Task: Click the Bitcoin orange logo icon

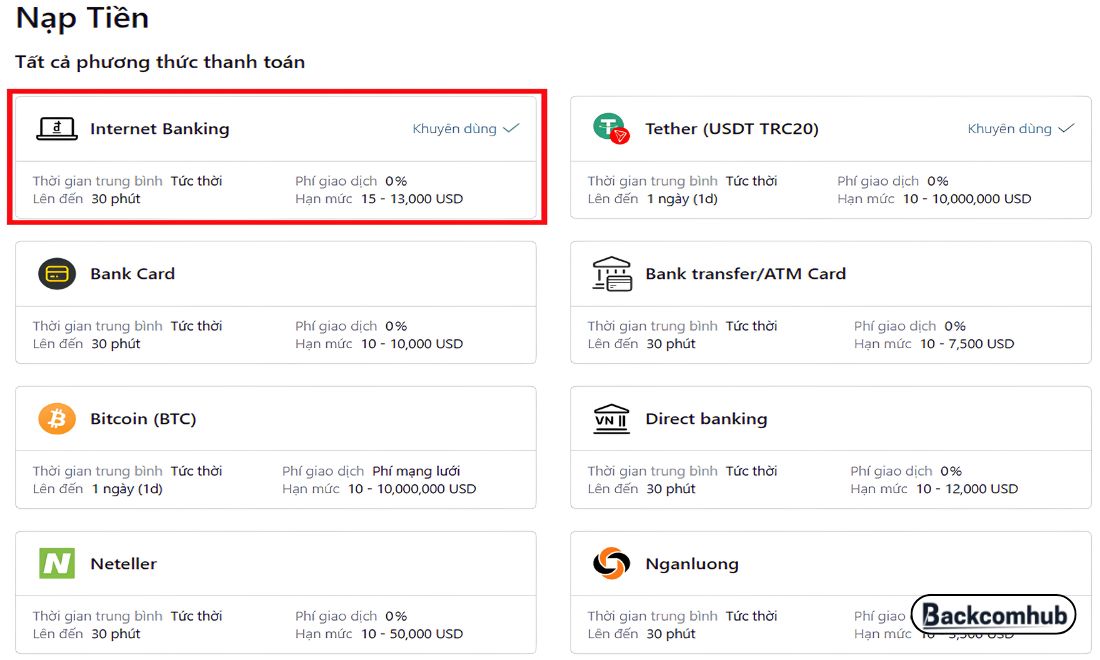Action: (57, 419)
